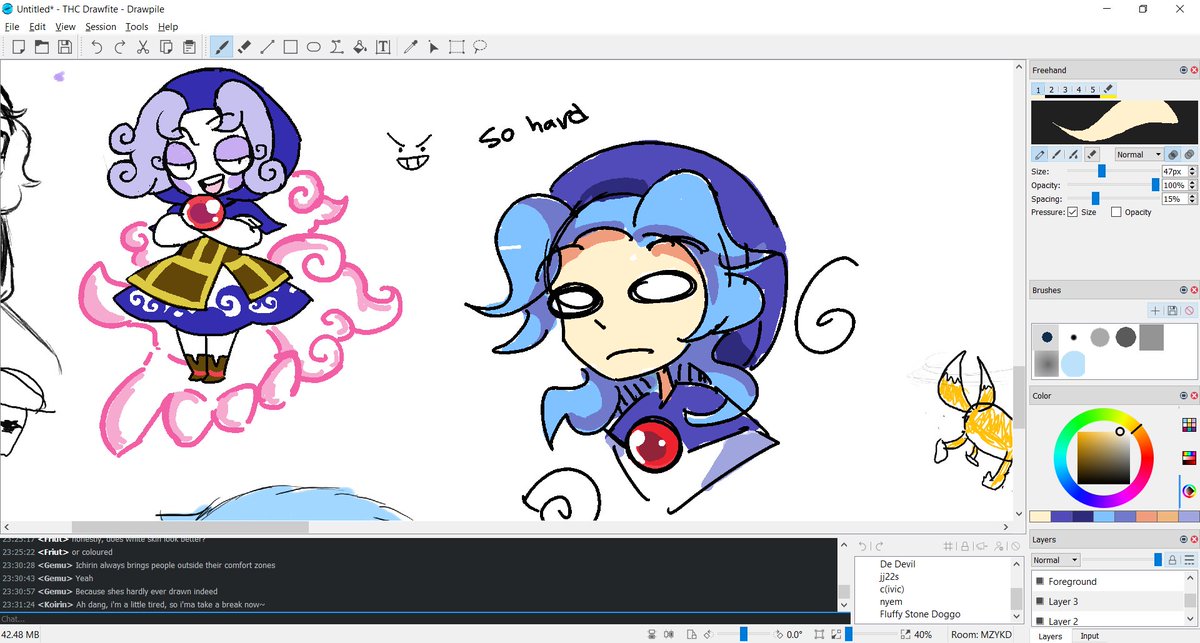Enable incremental blend mode button
Viewport: 1200px width, 643px height.
coord(1174,155)
